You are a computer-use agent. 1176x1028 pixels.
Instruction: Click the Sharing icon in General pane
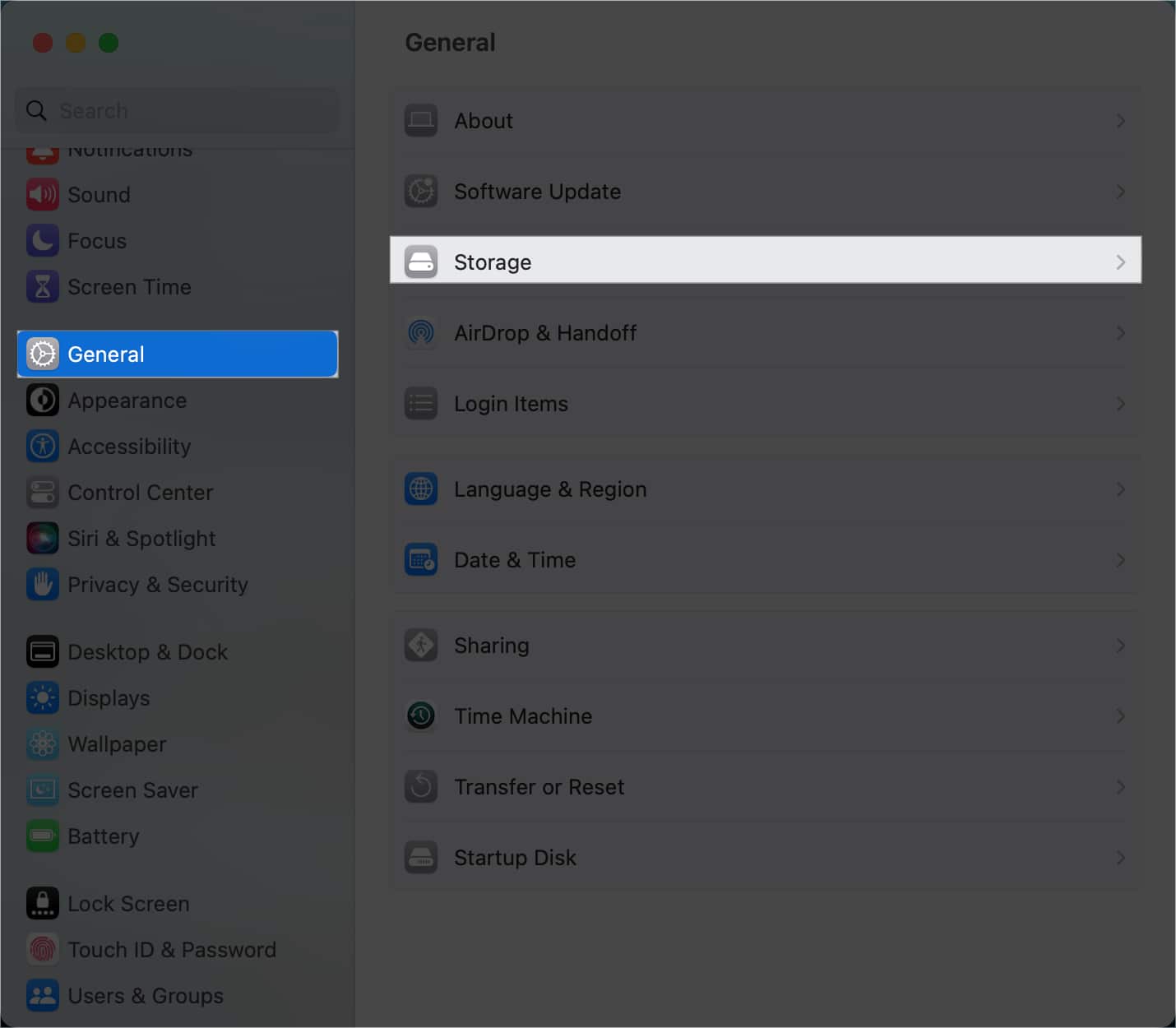point(421,646)
